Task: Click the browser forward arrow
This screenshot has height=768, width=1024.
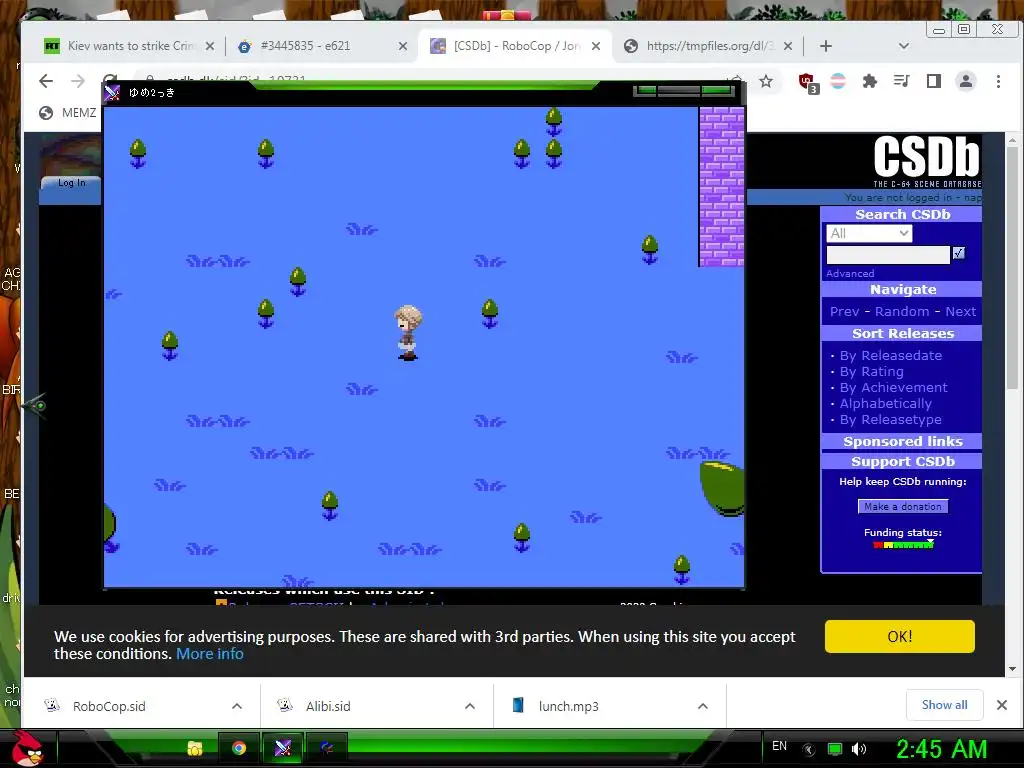Action: coord(78,81)
